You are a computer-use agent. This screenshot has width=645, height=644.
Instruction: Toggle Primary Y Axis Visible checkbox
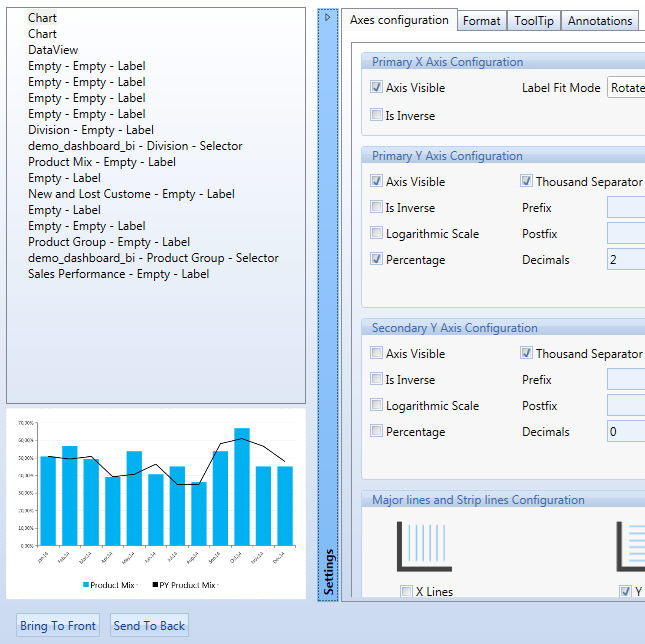click(x=376, y=181)
